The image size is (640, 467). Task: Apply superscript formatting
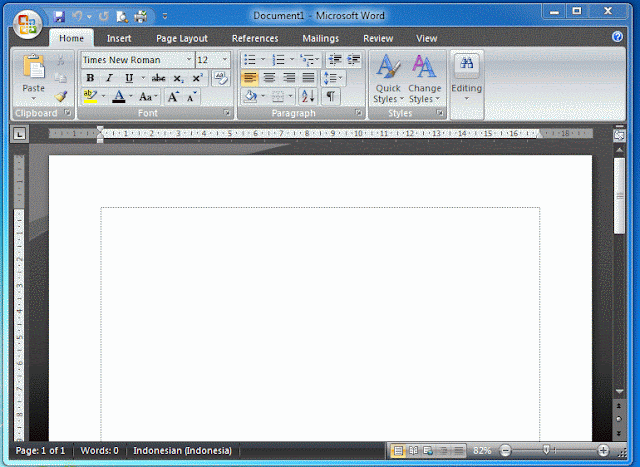pos(198,78)
